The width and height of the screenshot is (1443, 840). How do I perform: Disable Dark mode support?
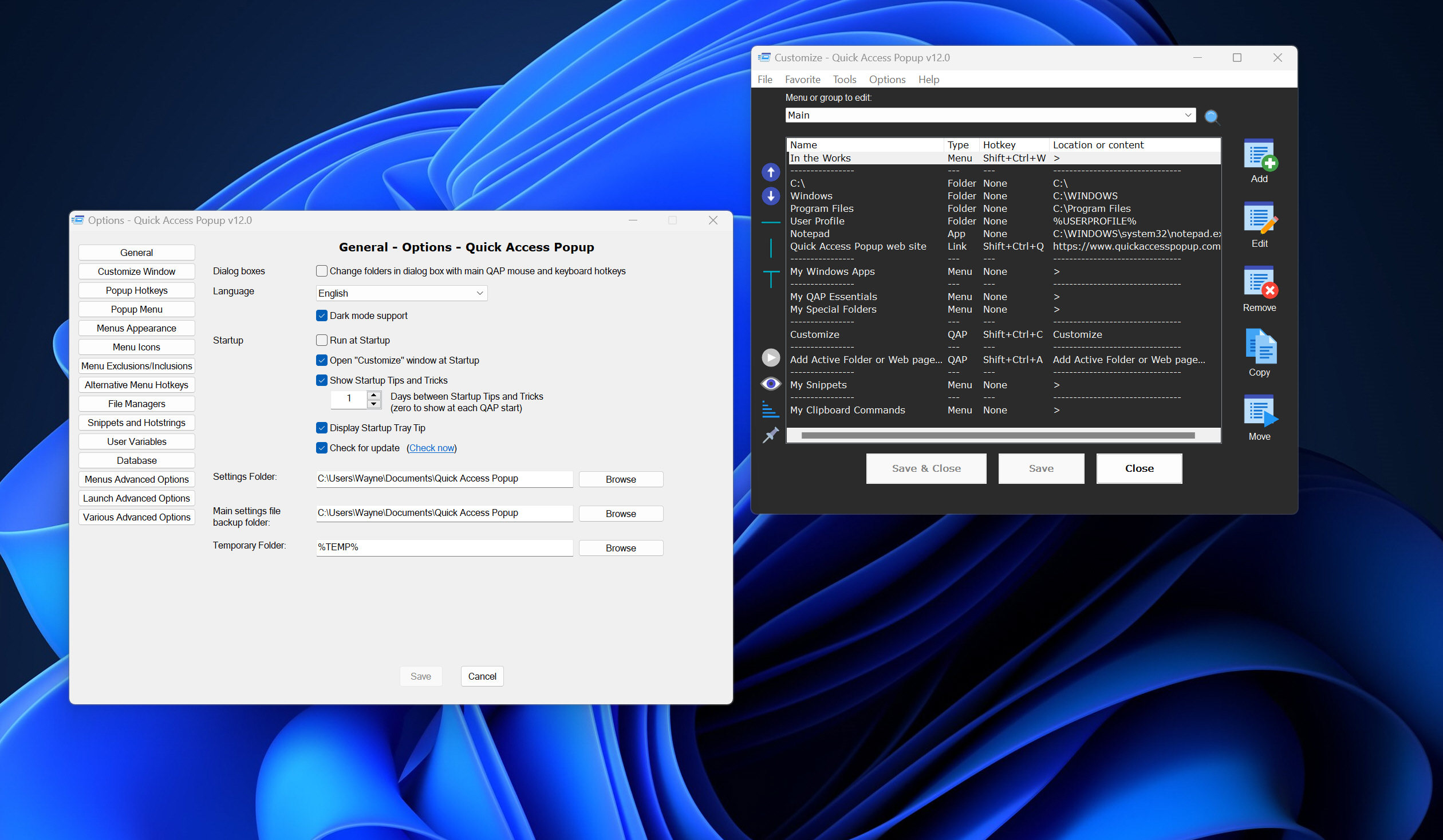tap(322, 316)
